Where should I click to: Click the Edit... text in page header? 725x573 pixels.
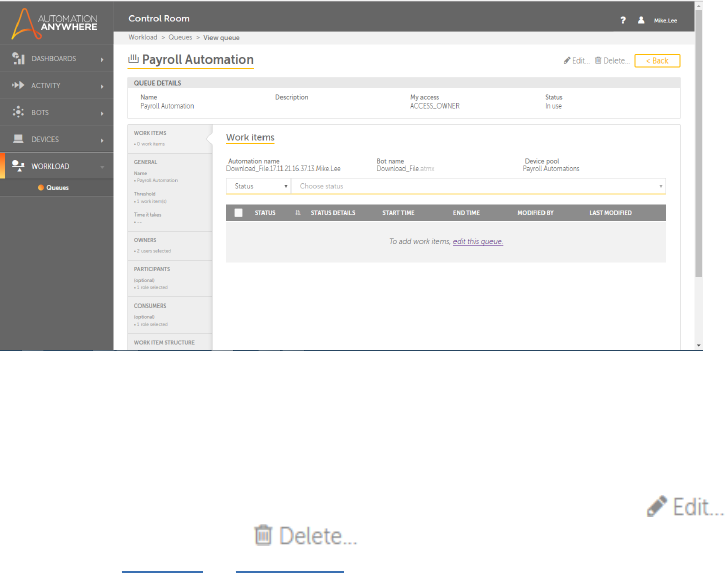click(581, 61)
